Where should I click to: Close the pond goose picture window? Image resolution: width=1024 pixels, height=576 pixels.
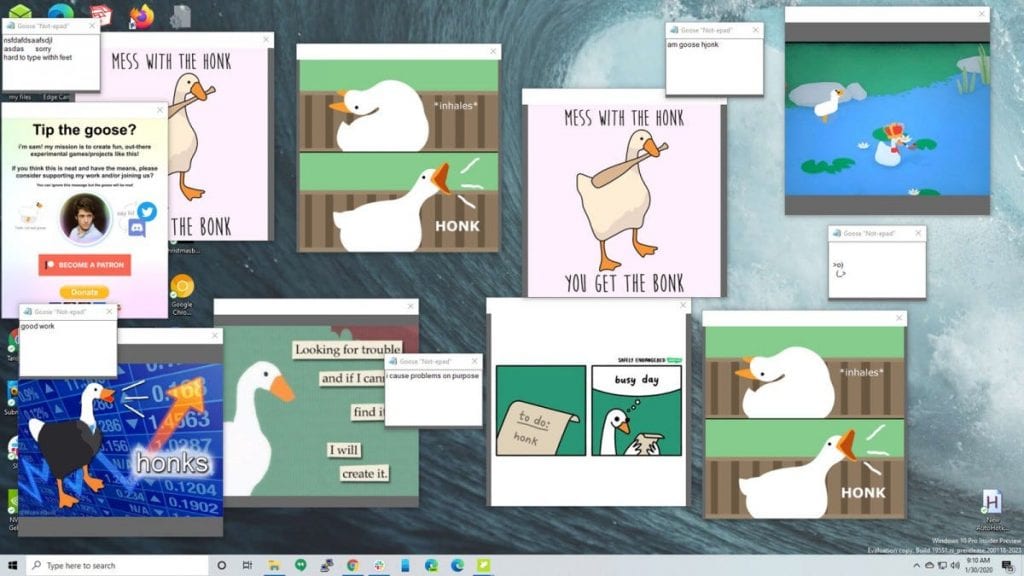[x=982, y=14]
